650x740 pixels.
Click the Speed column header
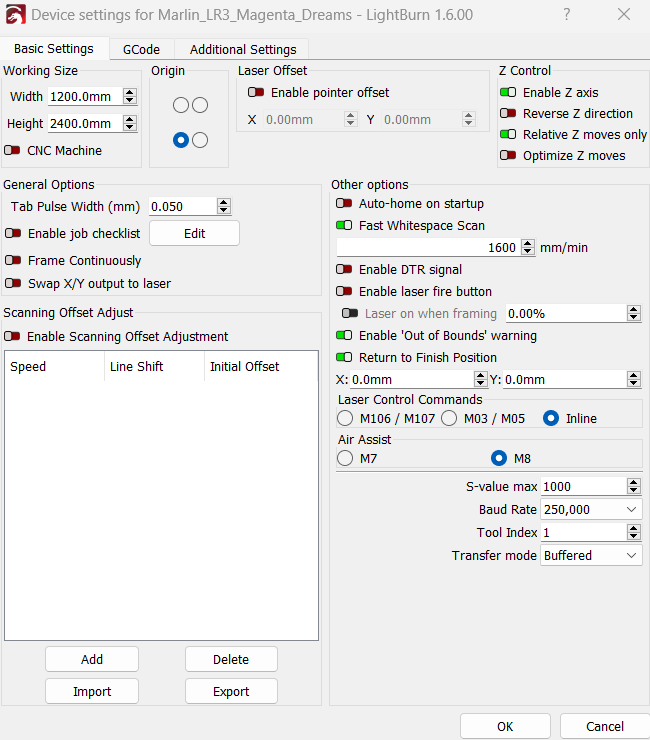(x=54, y=366)
